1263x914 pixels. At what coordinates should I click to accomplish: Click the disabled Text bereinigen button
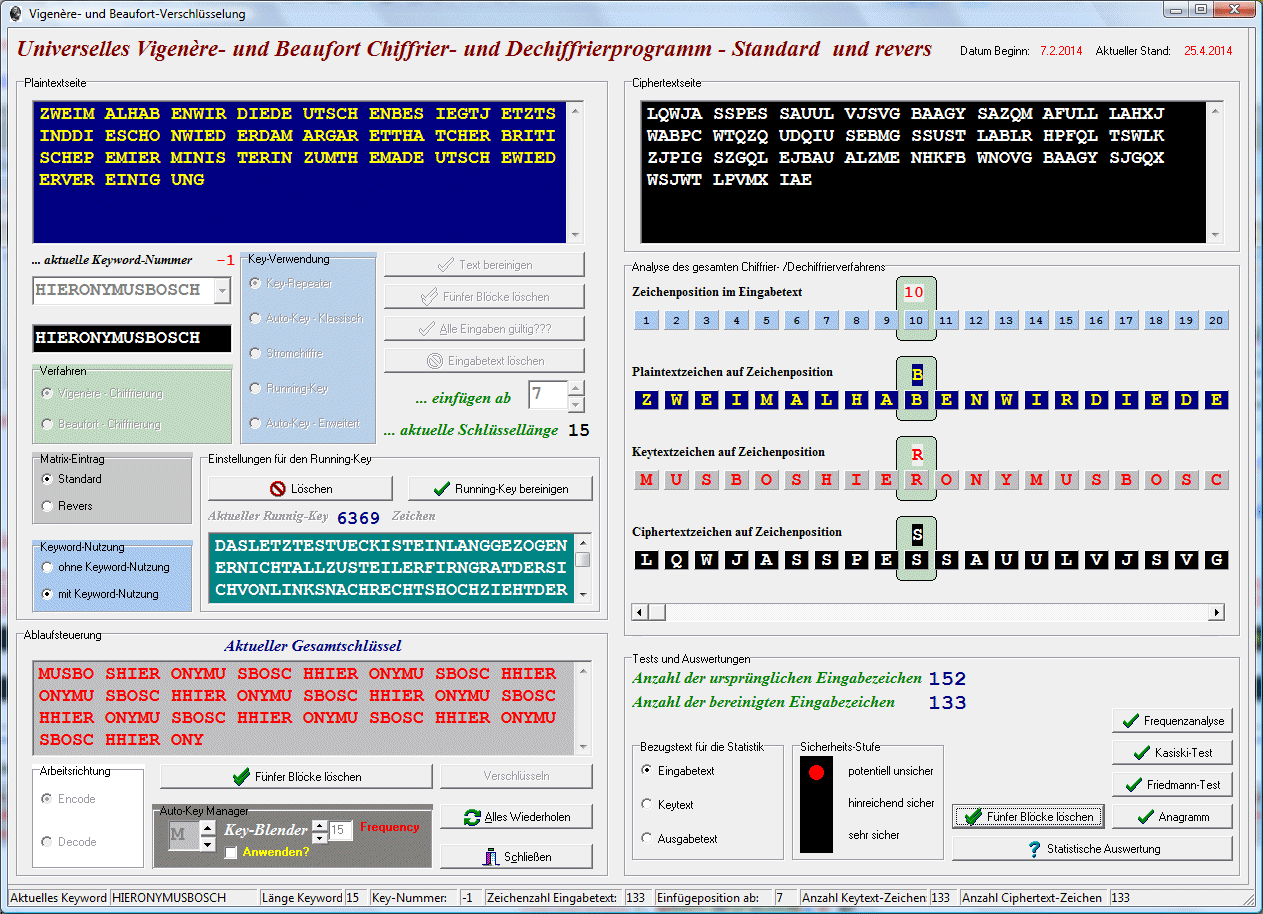484,265
